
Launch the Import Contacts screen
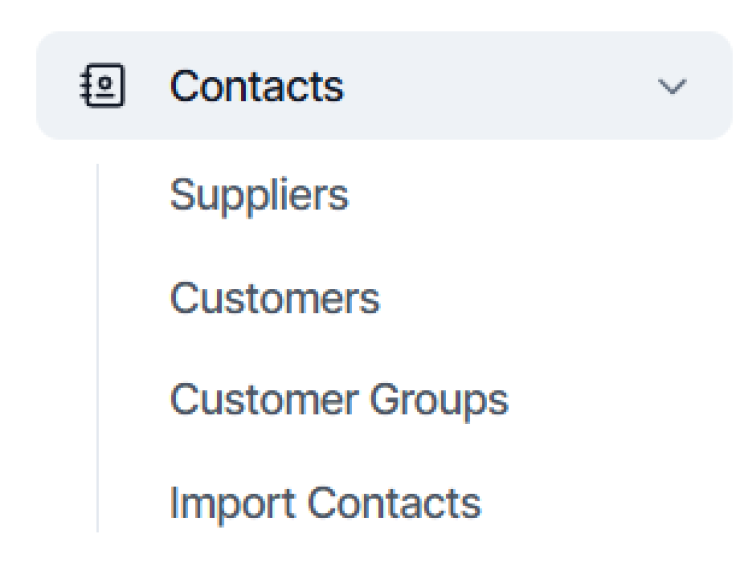325,503
